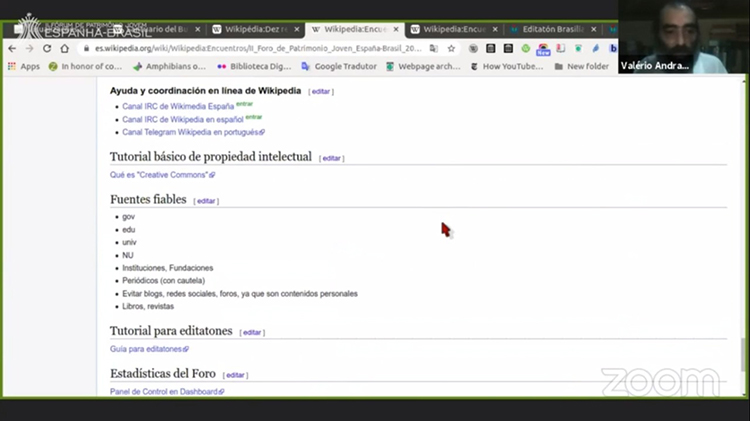Edit the 'Estadísticas del Foro' section
Image resolution: width=750 pixels, height=421 pixels.
click(235, 375)
